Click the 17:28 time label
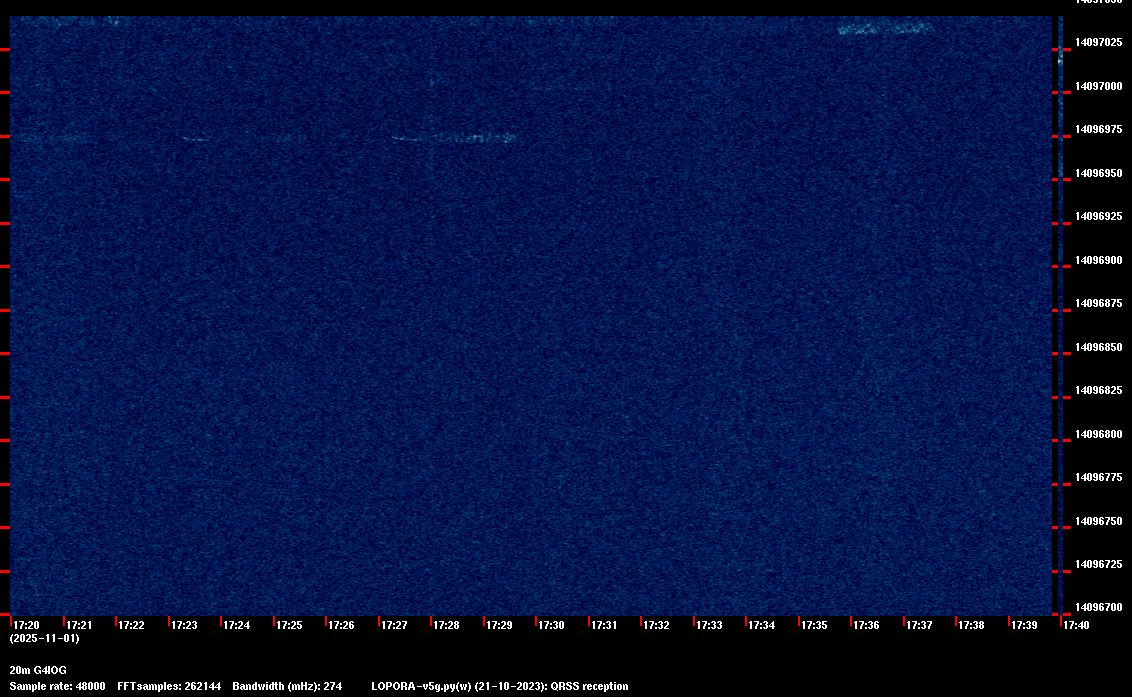 coord(447,625)
